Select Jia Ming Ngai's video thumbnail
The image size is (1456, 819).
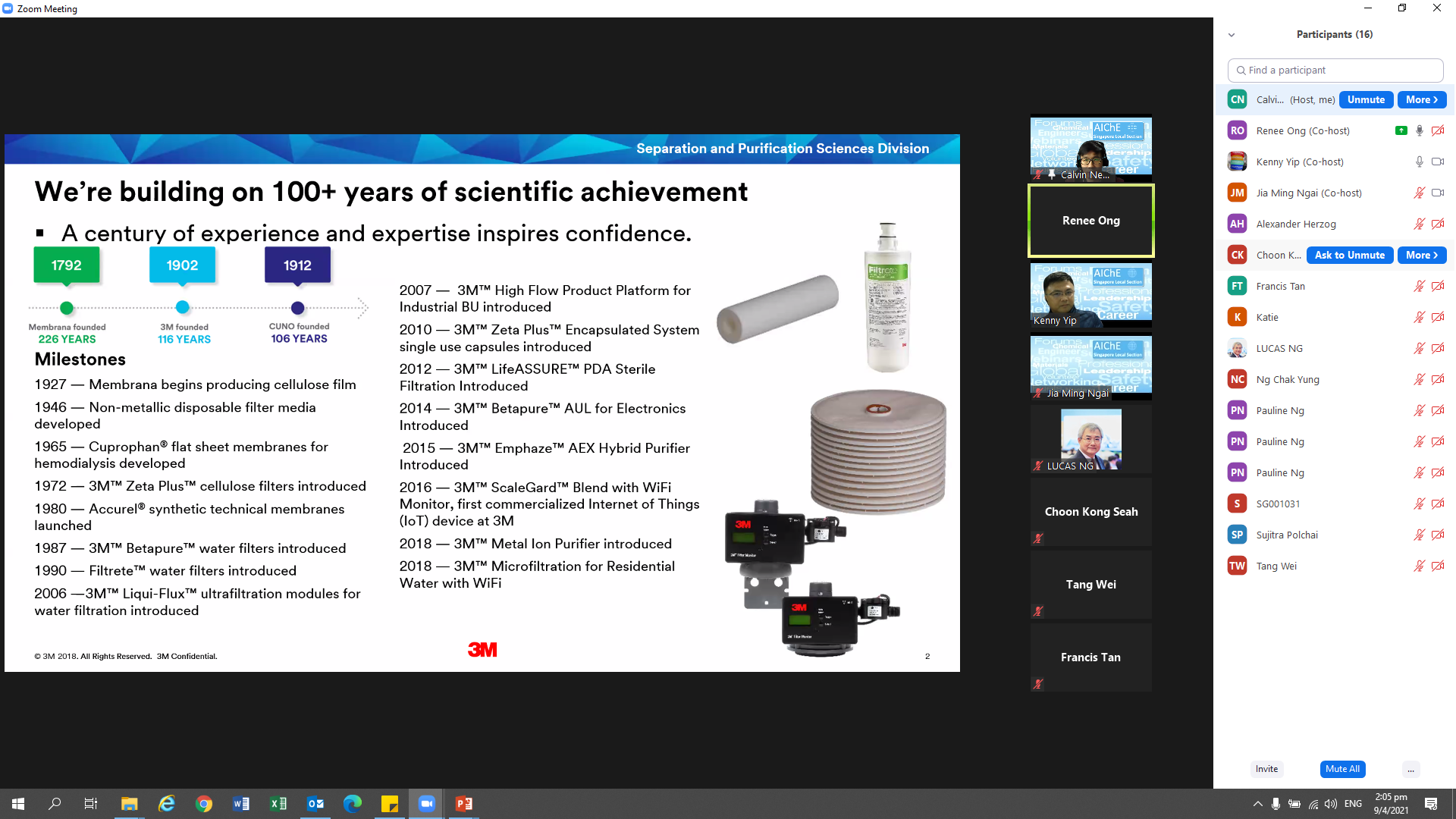(x=1090, y=368)
